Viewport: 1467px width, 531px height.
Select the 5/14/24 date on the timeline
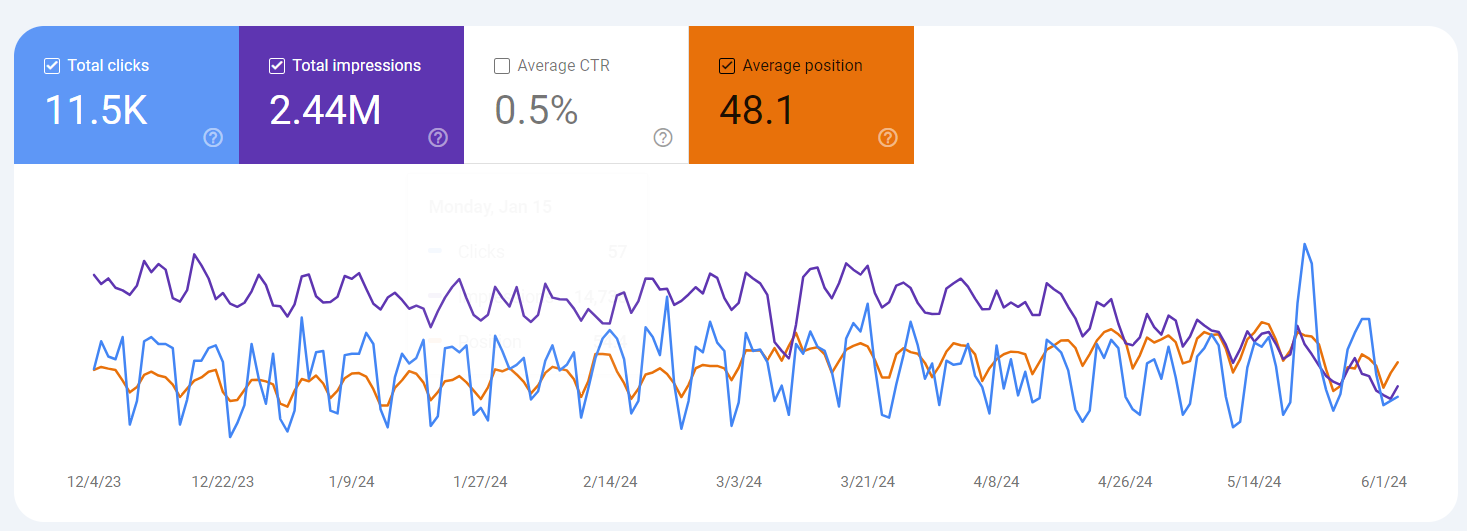(x=1254, y=482)
